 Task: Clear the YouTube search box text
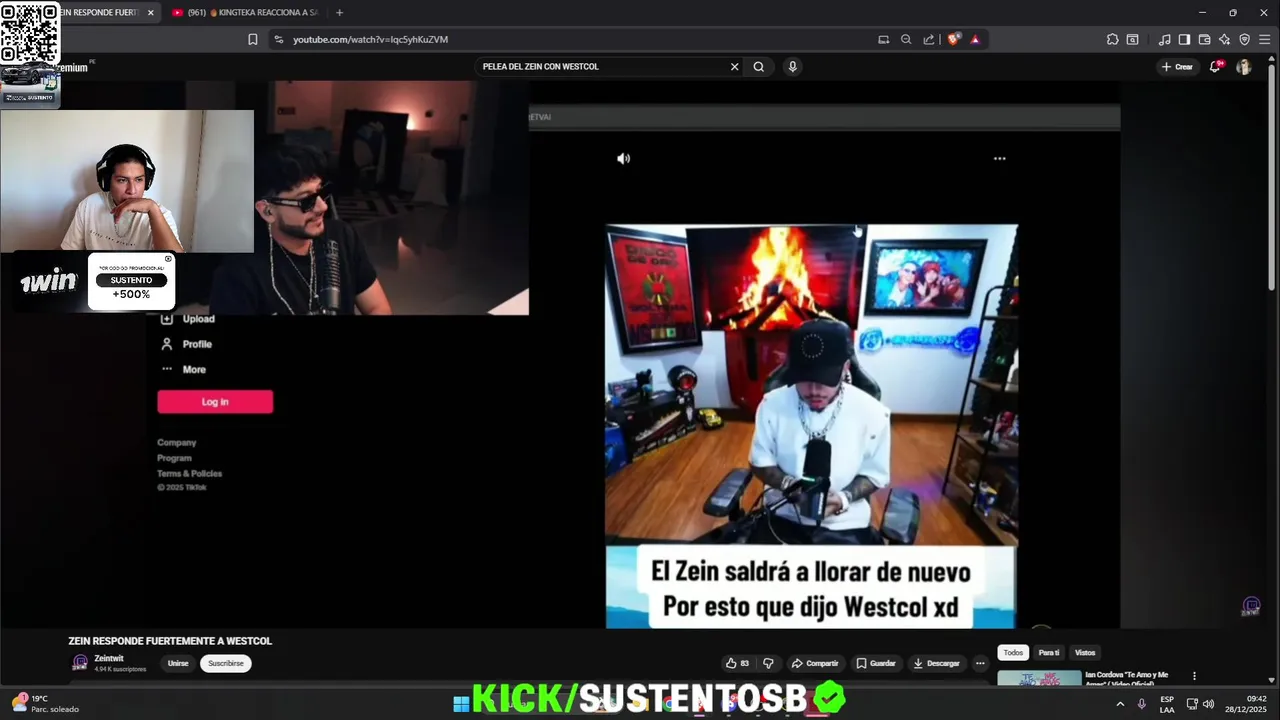(x=734, y=67)
